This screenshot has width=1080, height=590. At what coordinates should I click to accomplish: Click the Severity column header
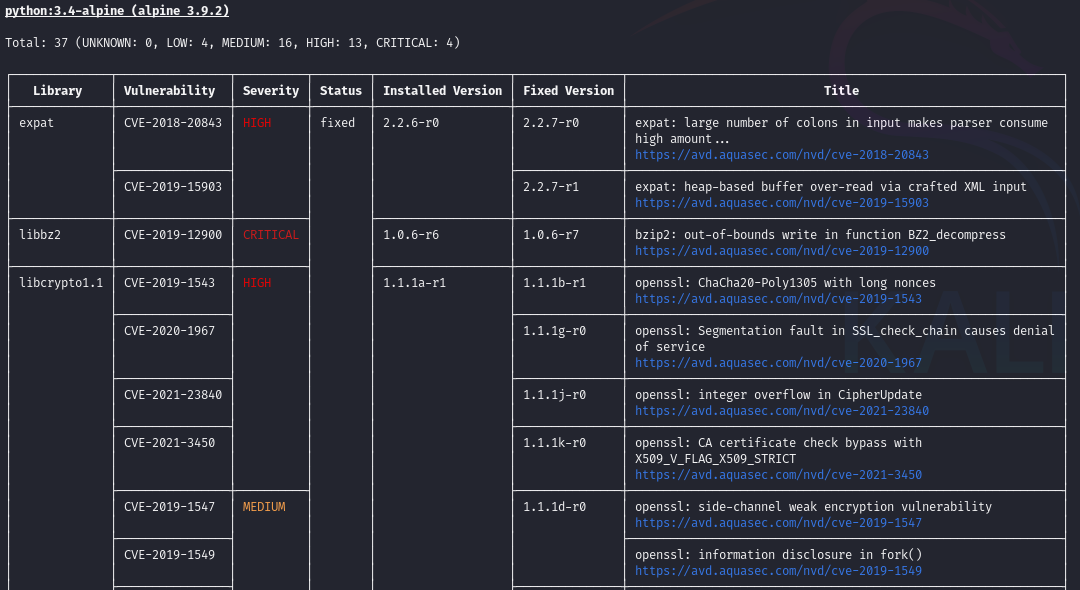[x=271, y=91]
